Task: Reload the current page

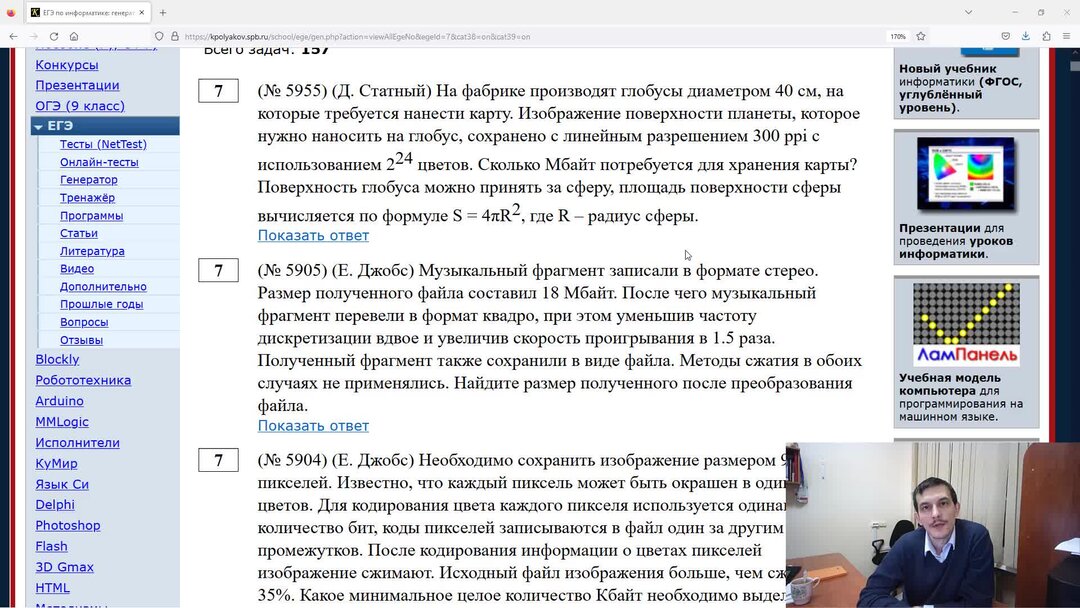Action: point(53,36)
